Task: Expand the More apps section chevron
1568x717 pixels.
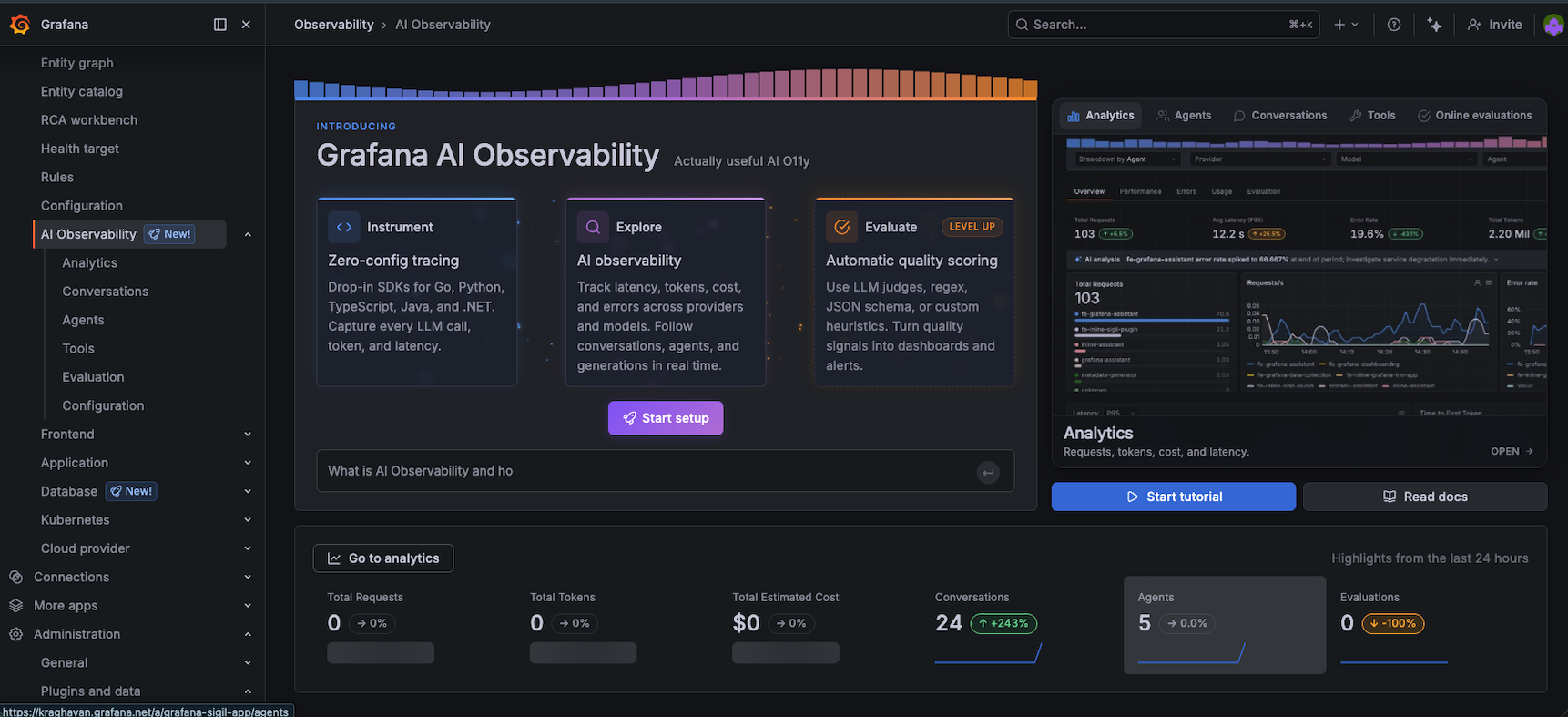Action: point(248,606)
